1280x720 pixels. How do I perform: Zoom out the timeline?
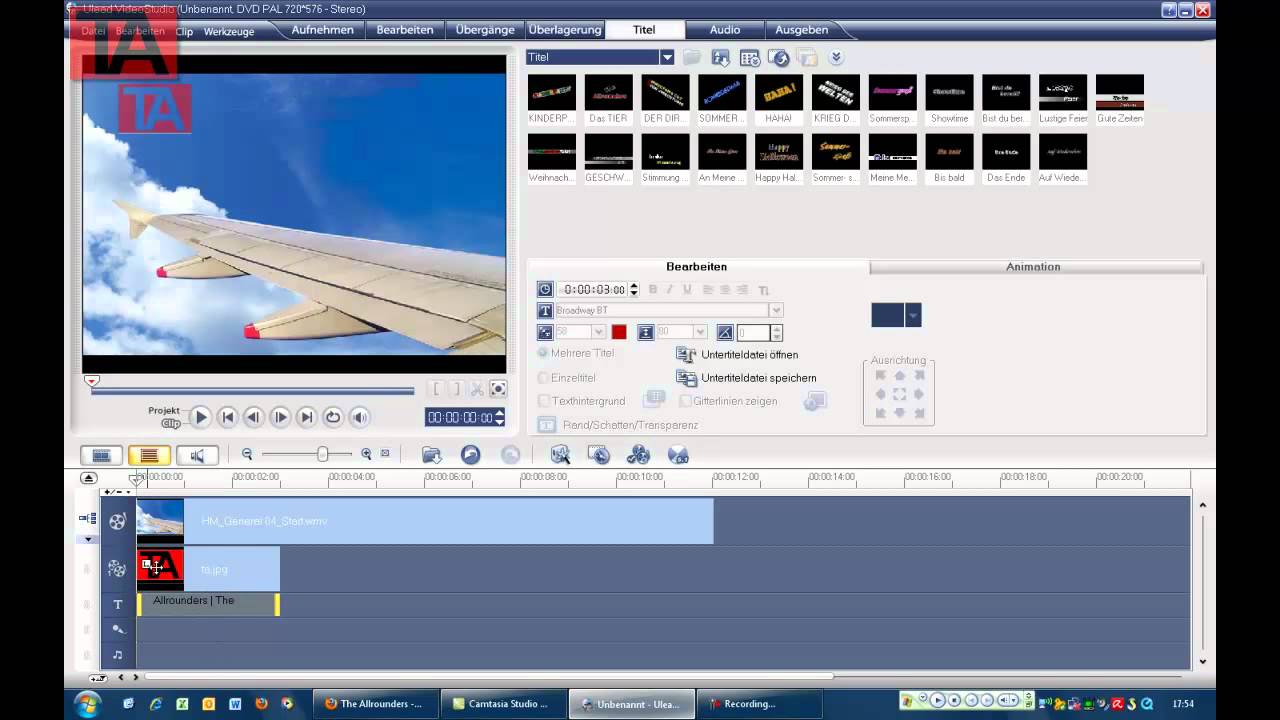(247, 454)
